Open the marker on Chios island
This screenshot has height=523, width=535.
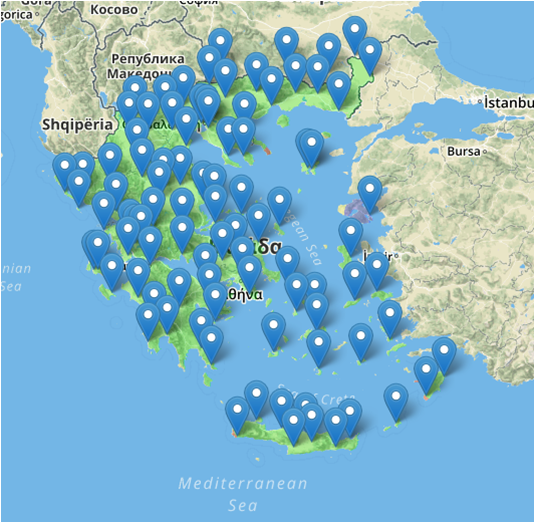(x=351, y=237)
